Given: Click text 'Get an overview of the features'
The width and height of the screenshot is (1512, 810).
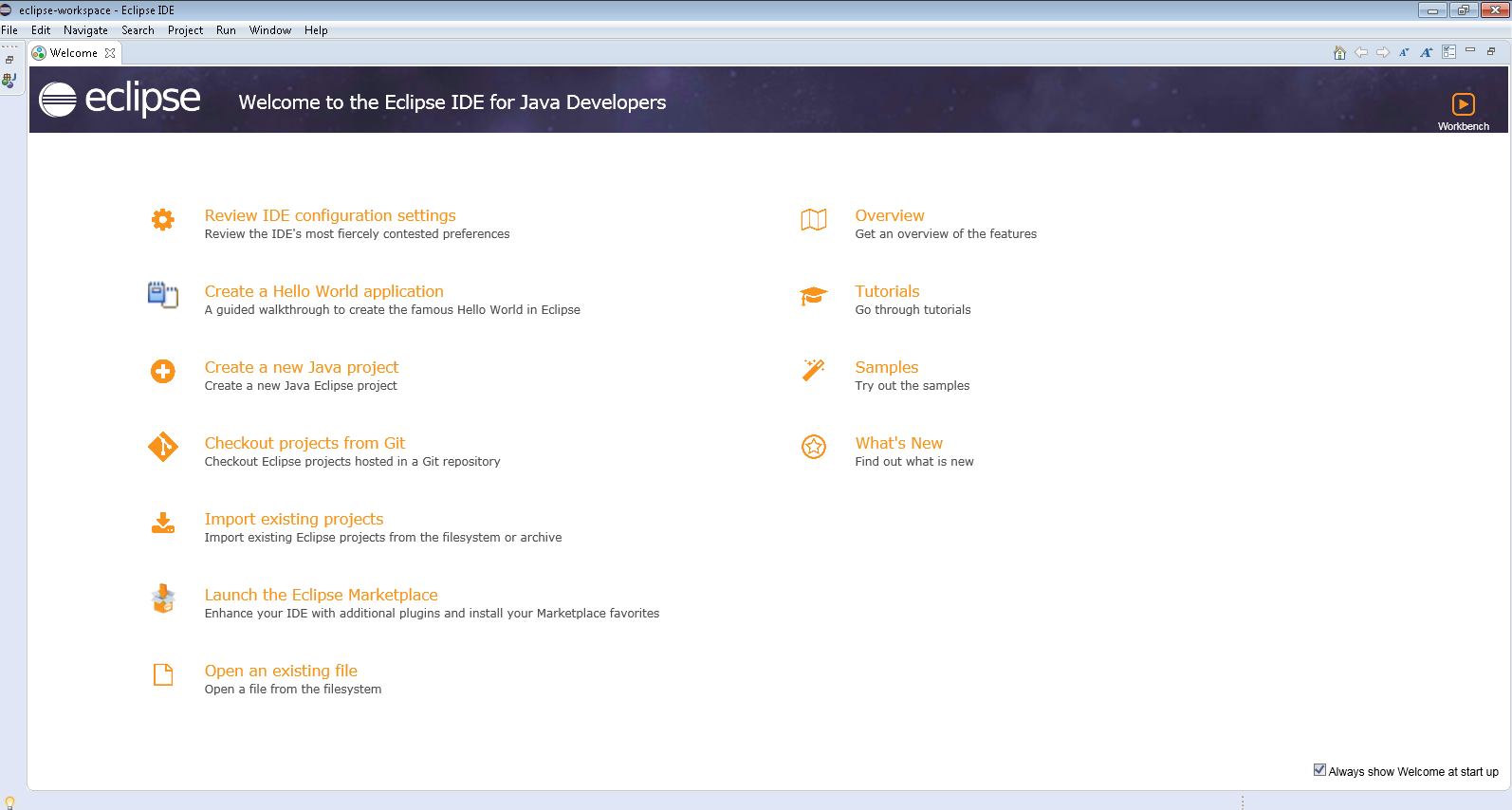Looking at the screenshot, I should click(947, 234).
